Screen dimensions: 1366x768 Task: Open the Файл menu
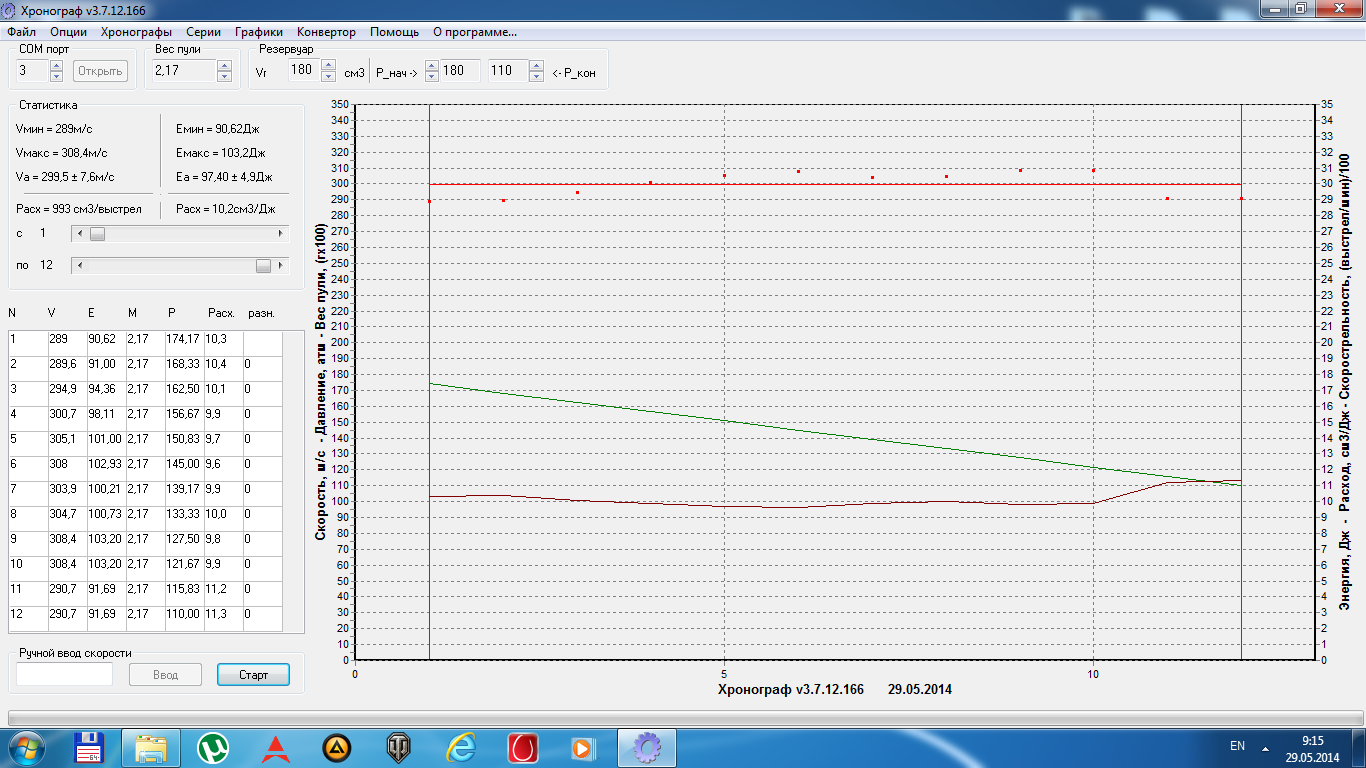click(21, 32)
